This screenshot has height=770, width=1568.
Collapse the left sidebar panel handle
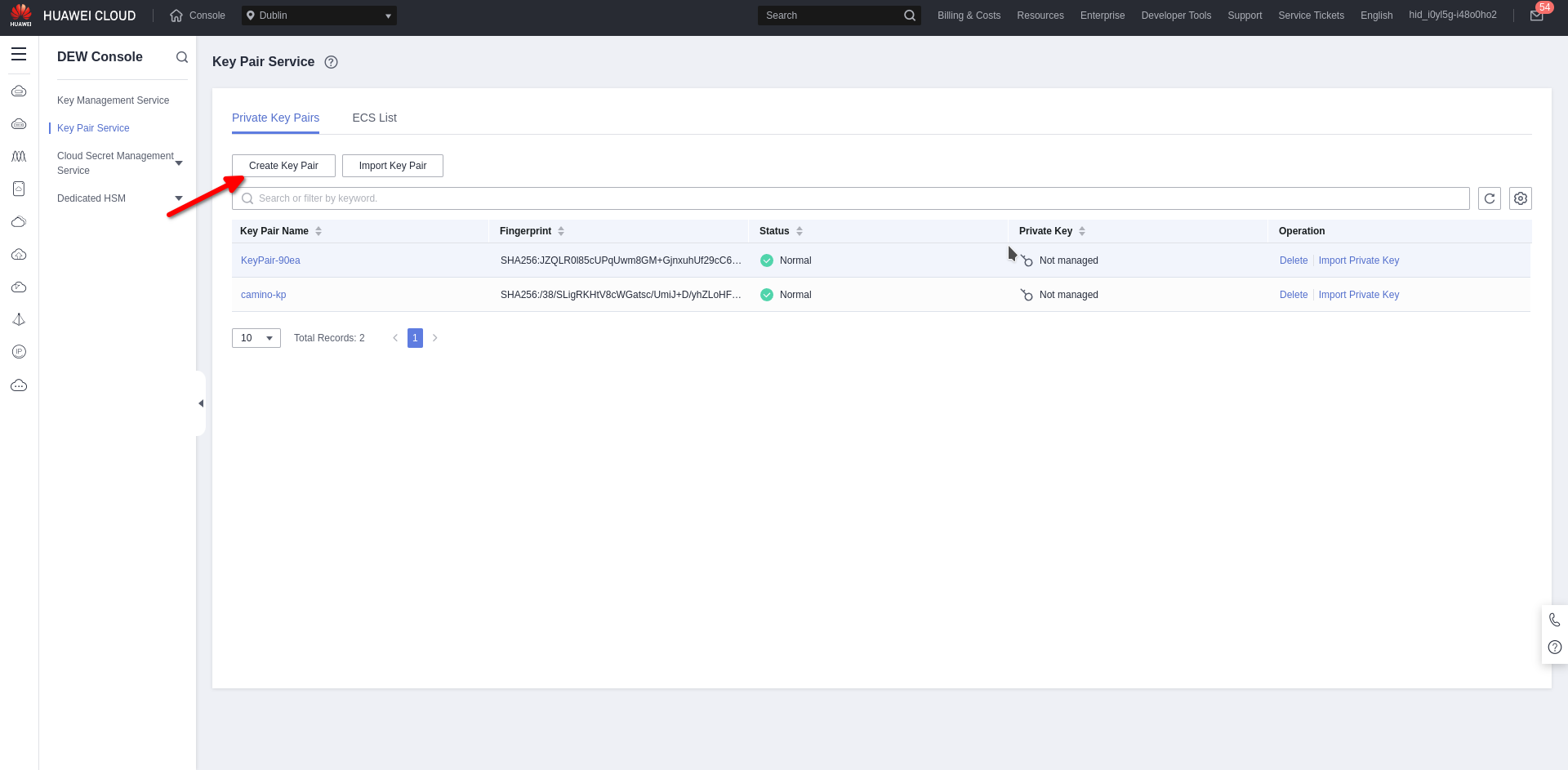201,403
